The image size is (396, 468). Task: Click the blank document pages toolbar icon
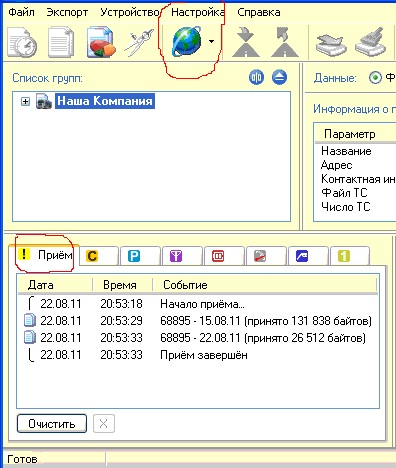(x=61, y=43)
